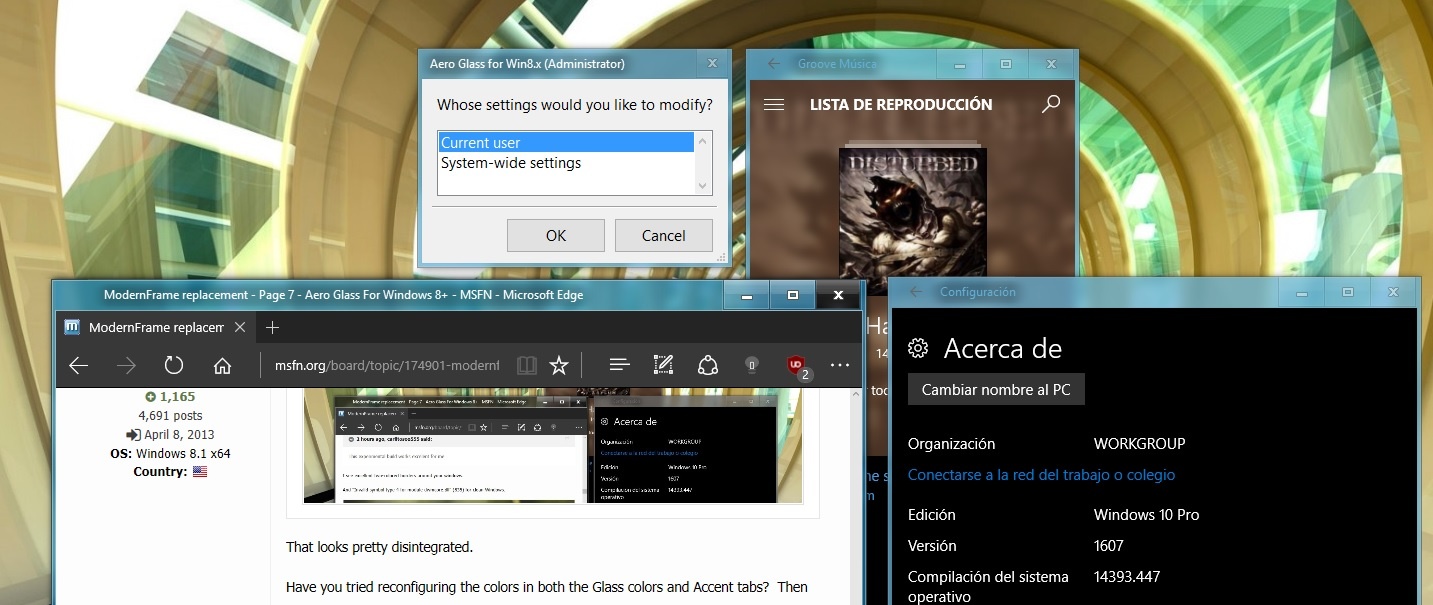Open a new tab in Edge

point(272,327)
